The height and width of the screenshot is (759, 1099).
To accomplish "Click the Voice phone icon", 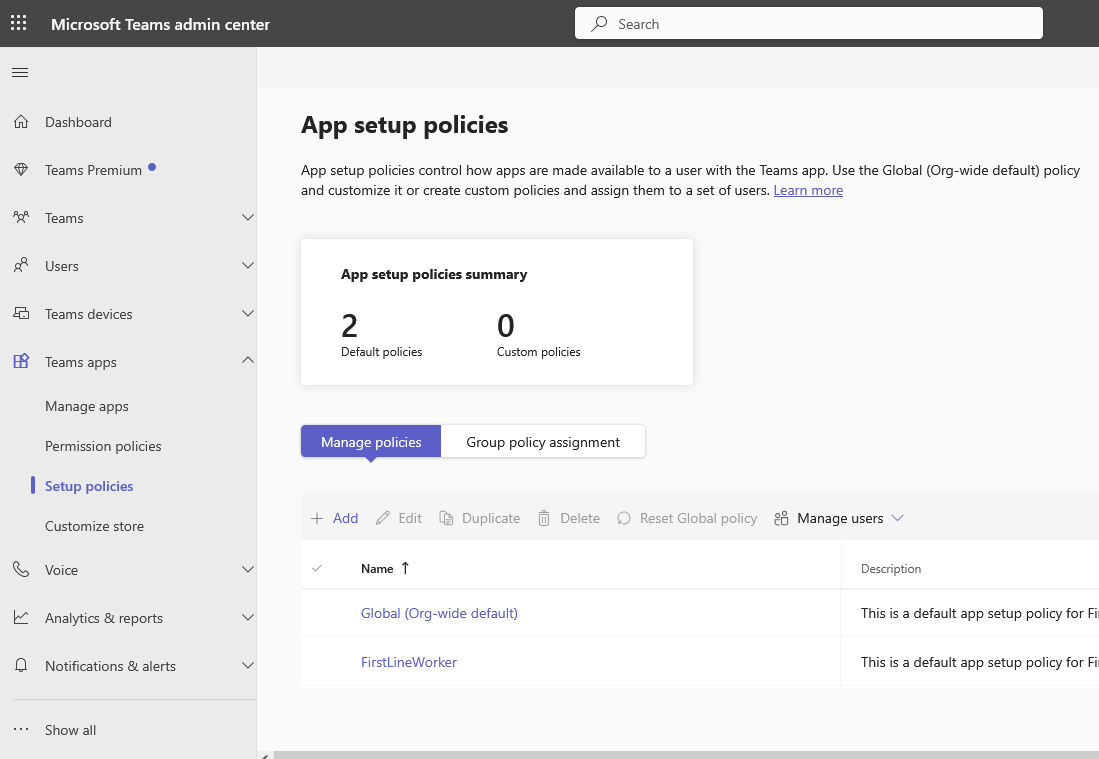I will tap(21, 570).
